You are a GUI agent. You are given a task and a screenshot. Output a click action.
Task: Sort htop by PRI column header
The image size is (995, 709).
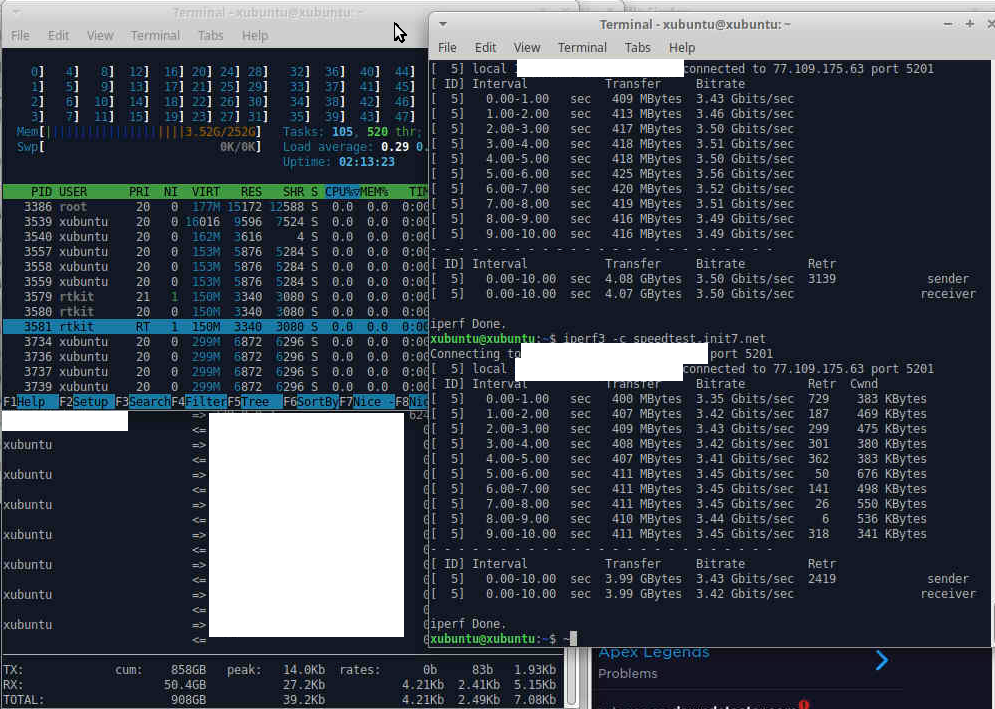tap(139, 192)
